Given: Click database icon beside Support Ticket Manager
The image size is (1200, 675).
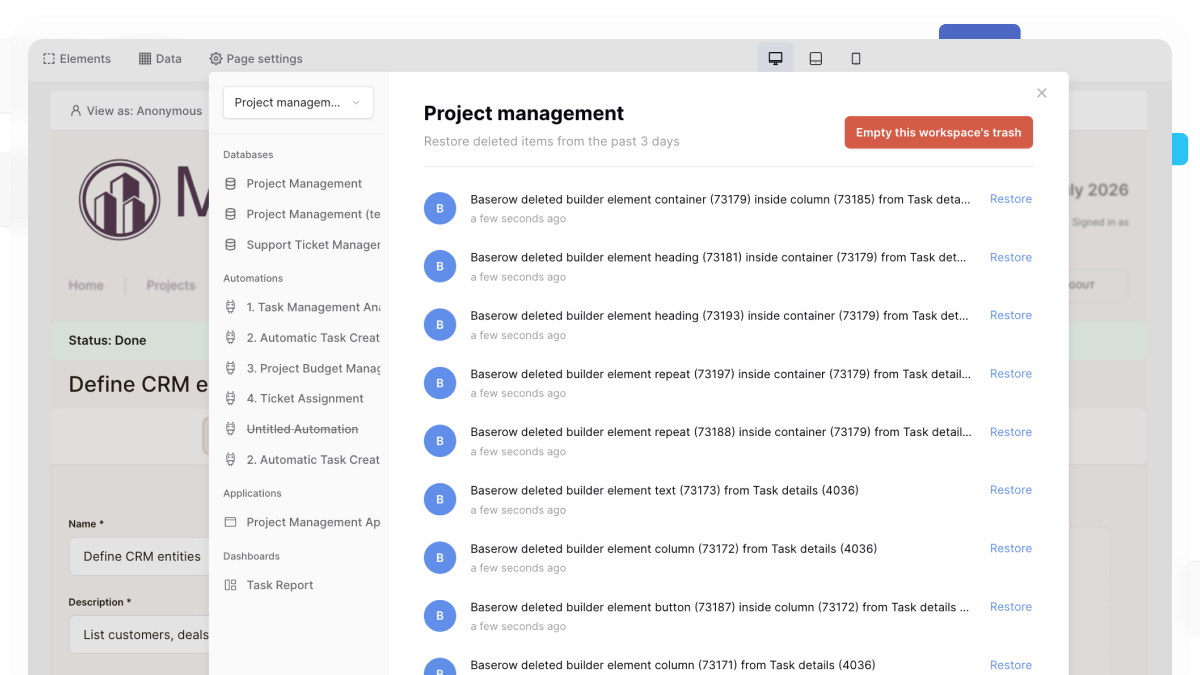Looking at the screenshot, I should click(231, 245).
